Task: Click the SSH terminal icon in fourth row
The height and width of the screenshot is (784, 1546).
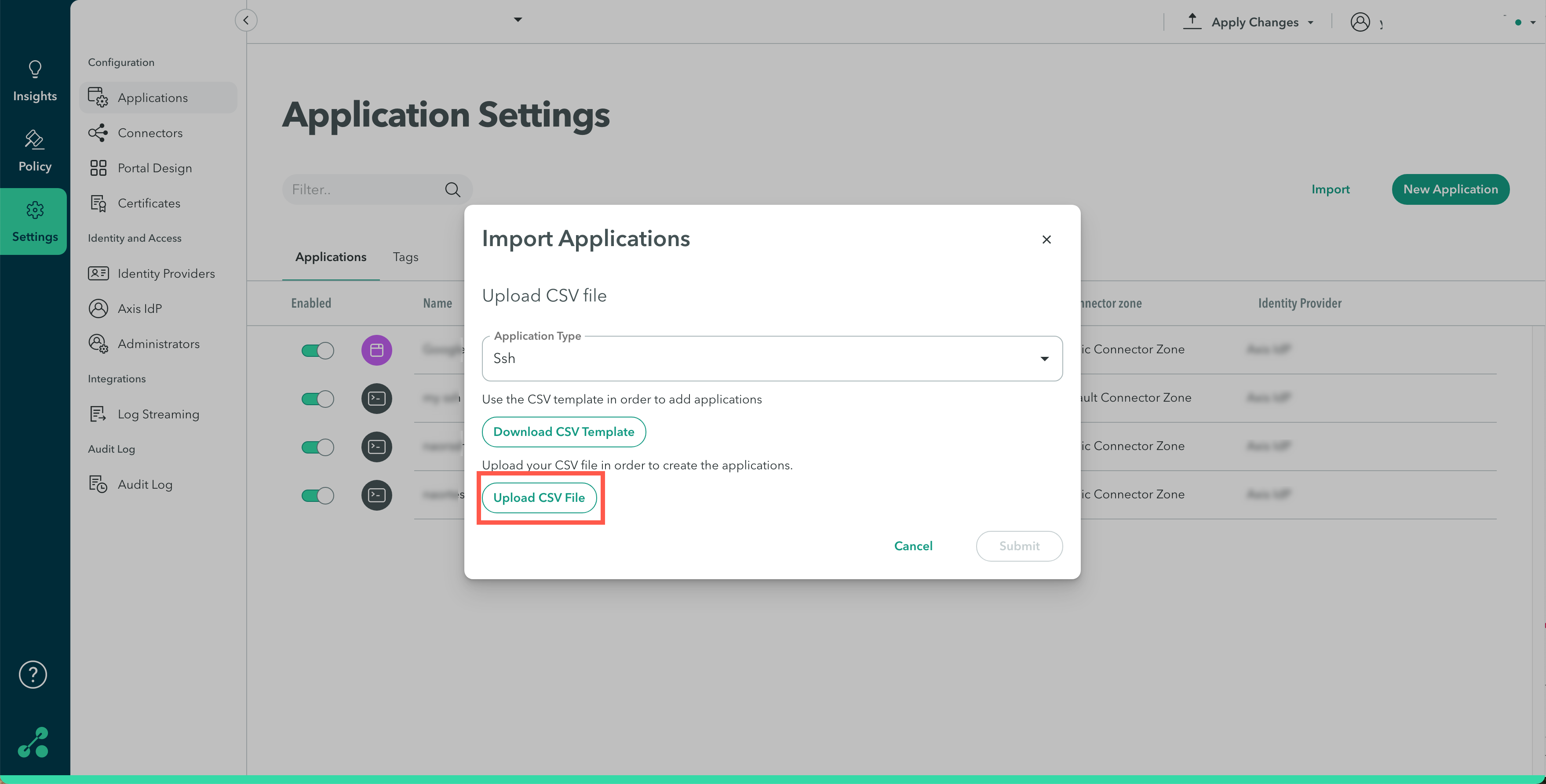Action: (x=376, y=495)
